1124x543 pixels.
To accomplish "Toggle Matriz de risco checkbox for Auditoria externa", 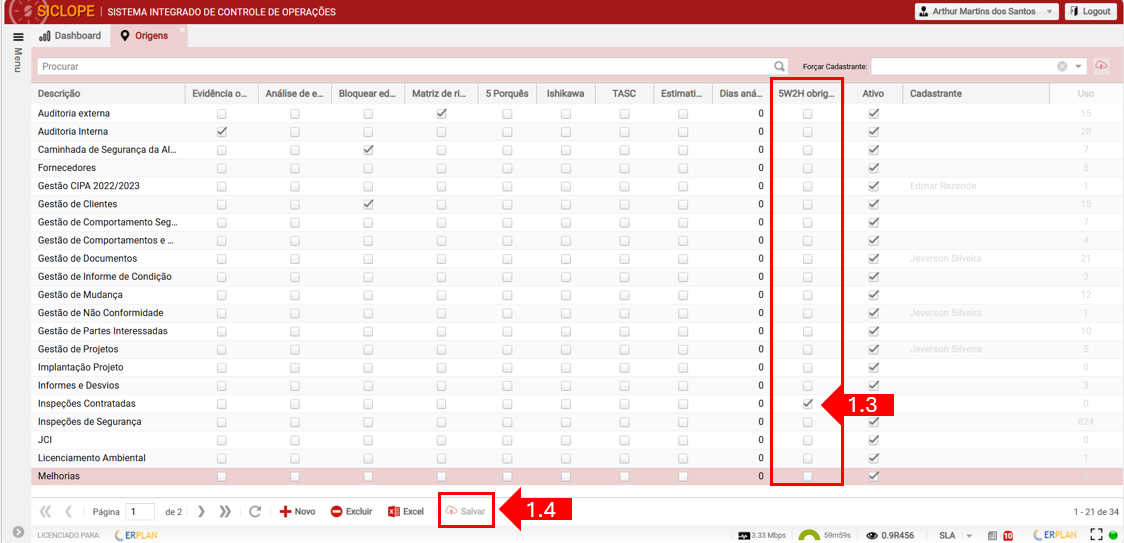I will [442, 113].
